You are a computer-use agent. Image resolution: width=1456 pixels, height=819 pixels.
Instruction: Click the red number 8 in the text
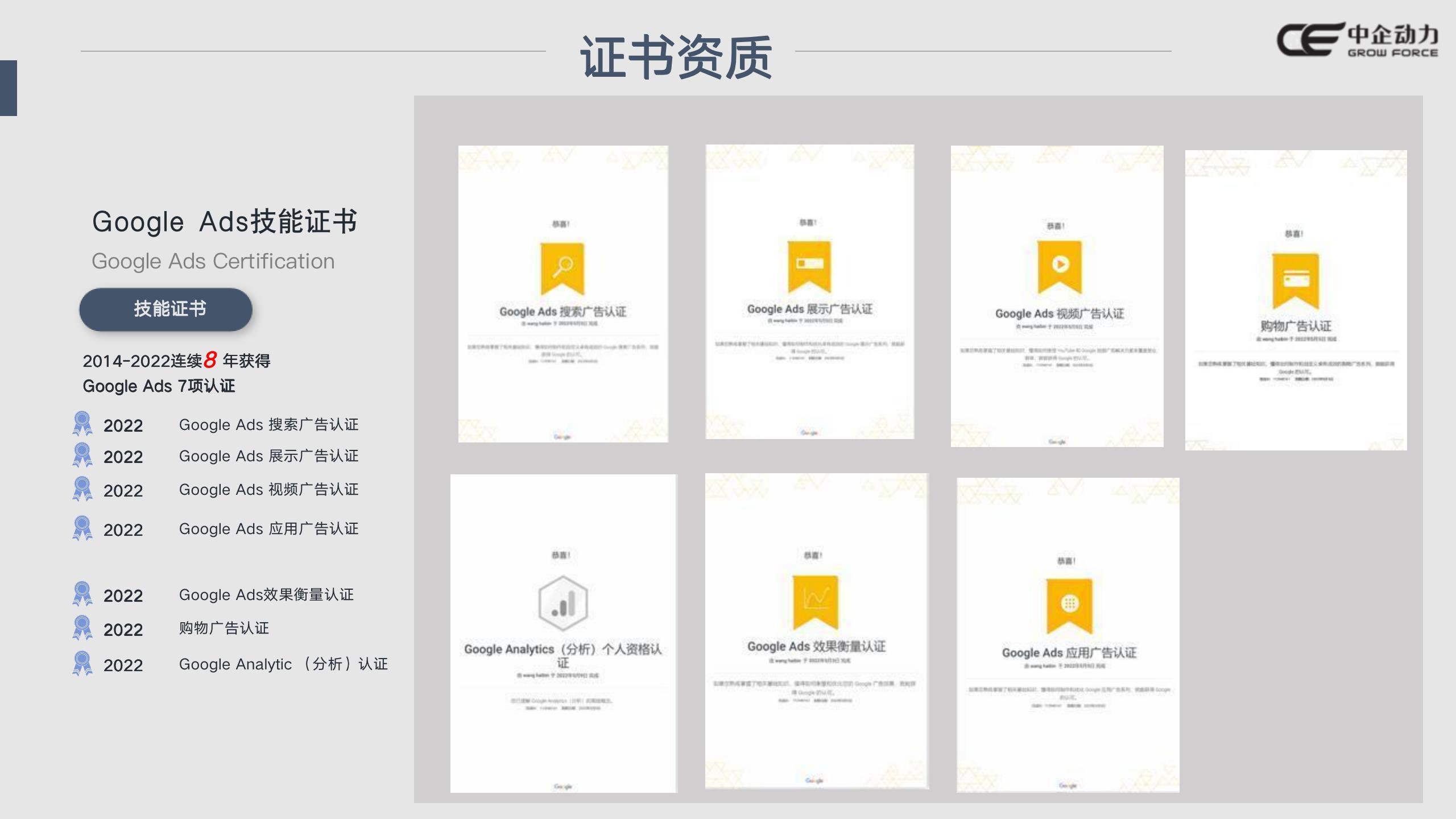(210, 359)
